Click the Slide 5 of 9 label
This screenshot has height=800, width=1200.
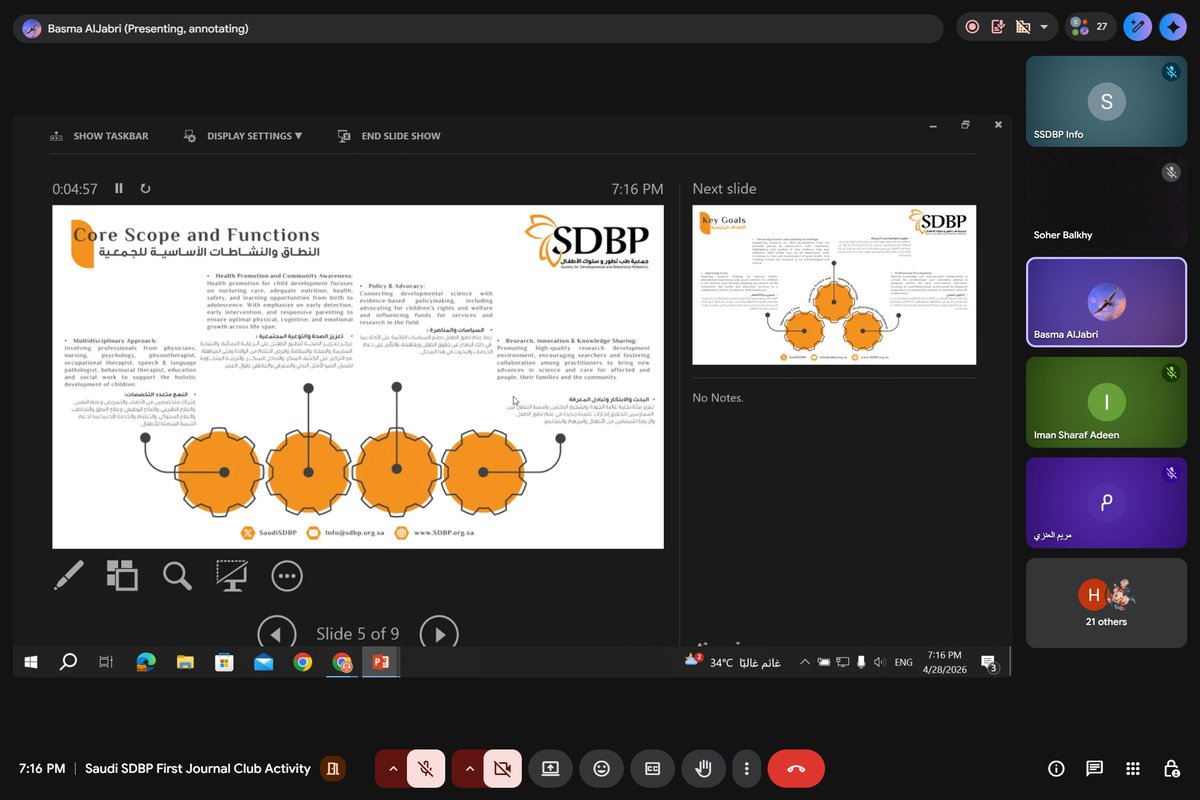click(x=358, y=634)
